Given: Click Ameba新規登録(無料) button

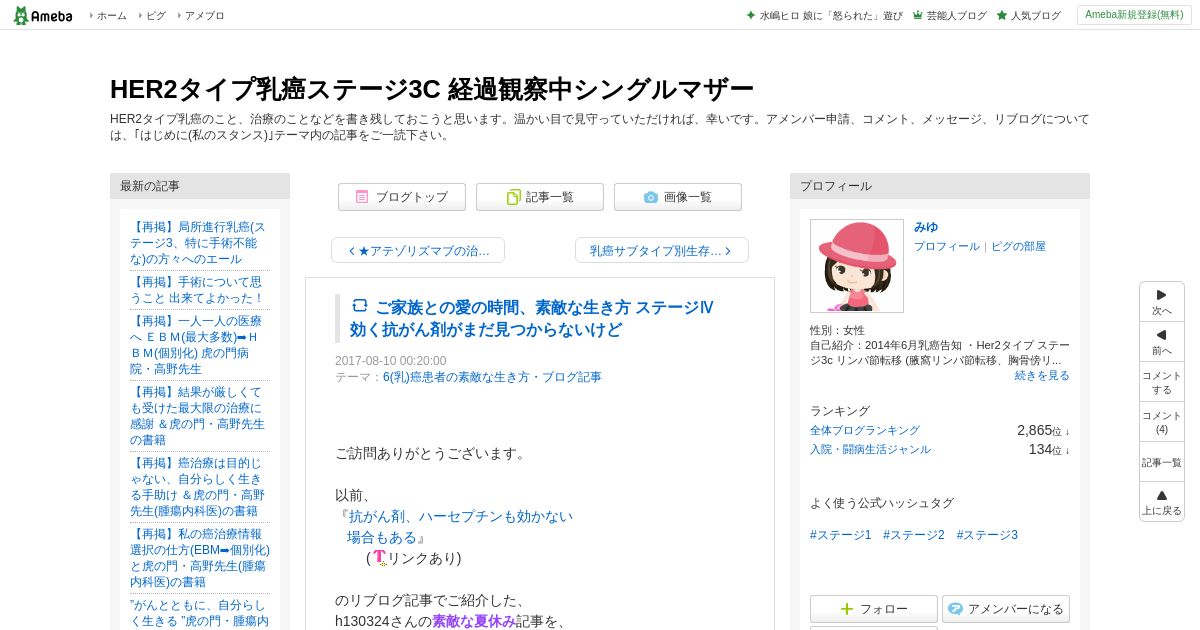Looking at the screenshot, I should click(x=1134, y=15).
